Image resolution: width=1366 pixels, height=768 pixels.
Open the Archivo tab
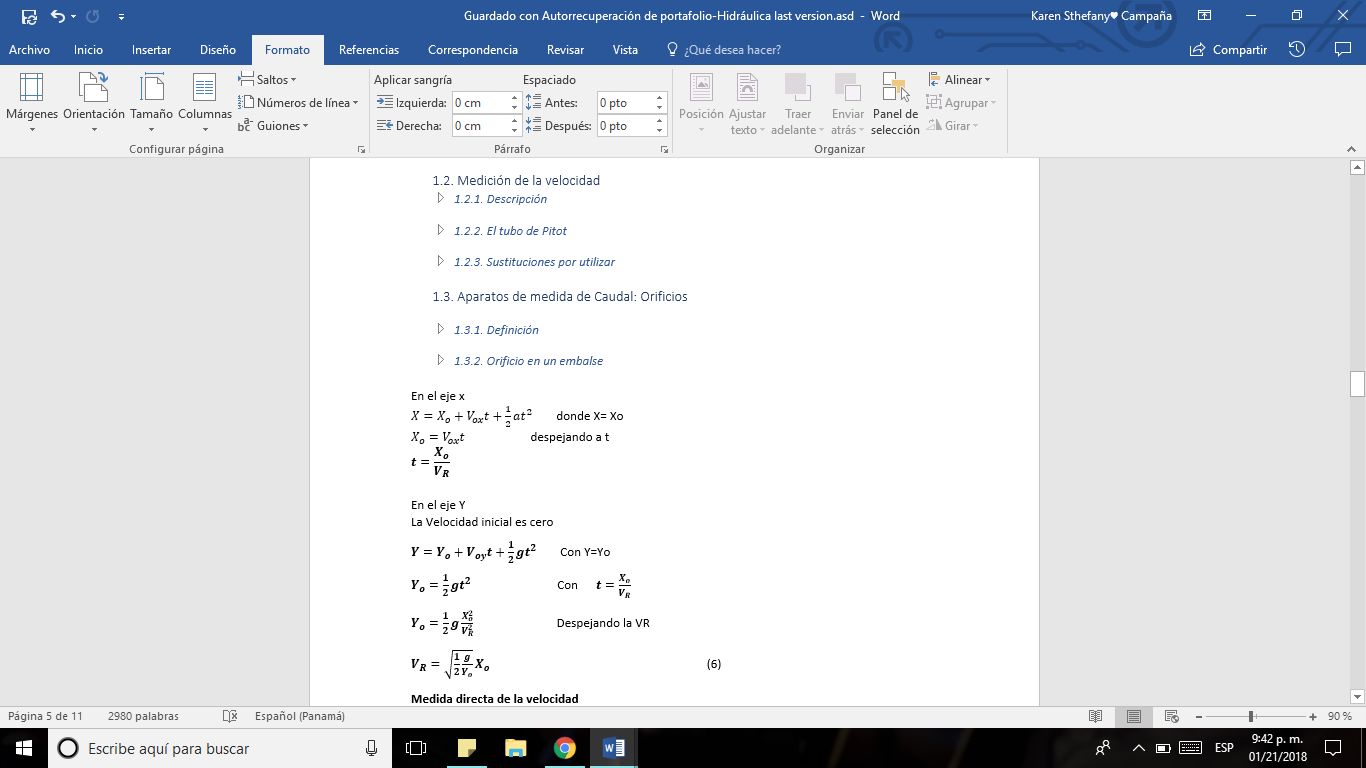pyautogui.click(x=29, y=49)
